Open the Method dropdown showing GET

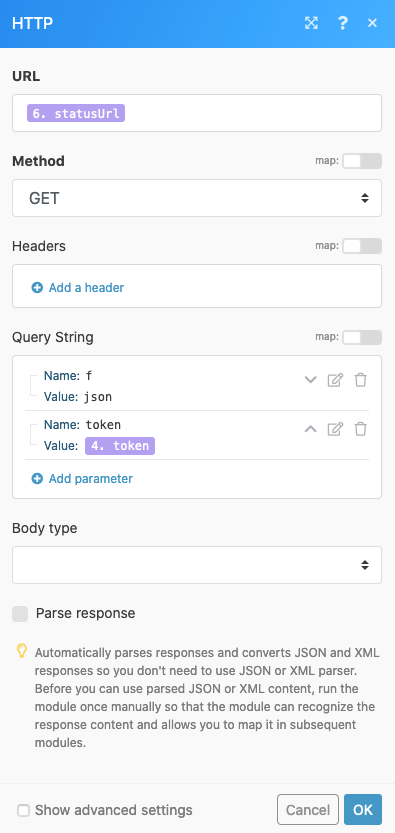pos(197,198)
